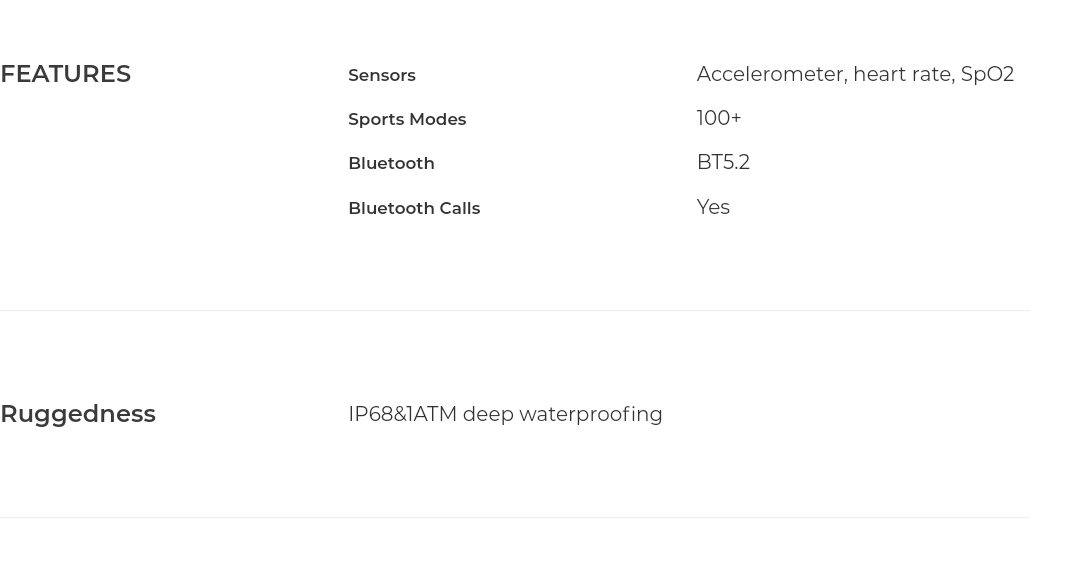Click the divider line below Ruggedness section
This screenshot has width=1080, height=583.
515,518
